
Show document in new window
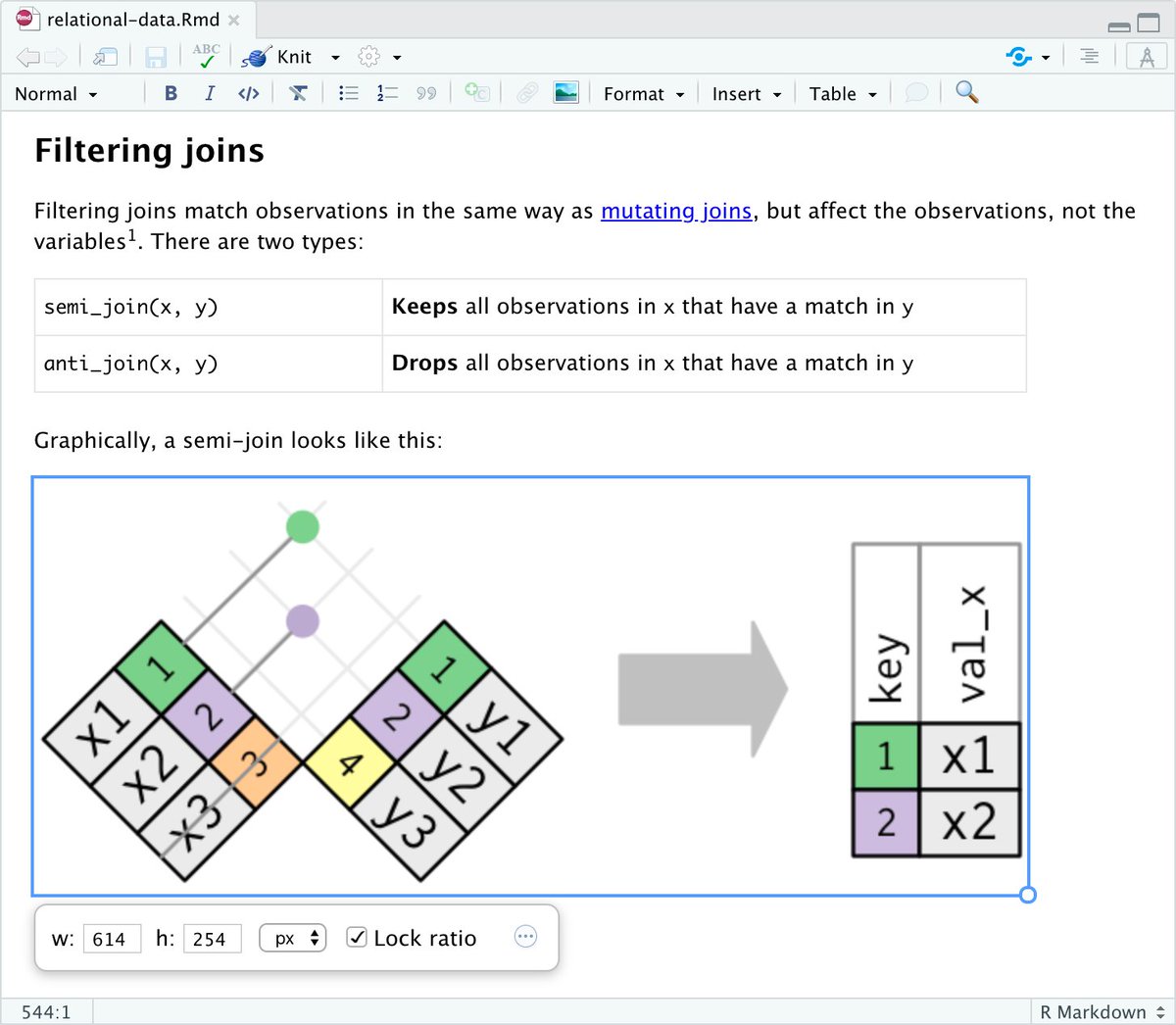click(105, 58)
